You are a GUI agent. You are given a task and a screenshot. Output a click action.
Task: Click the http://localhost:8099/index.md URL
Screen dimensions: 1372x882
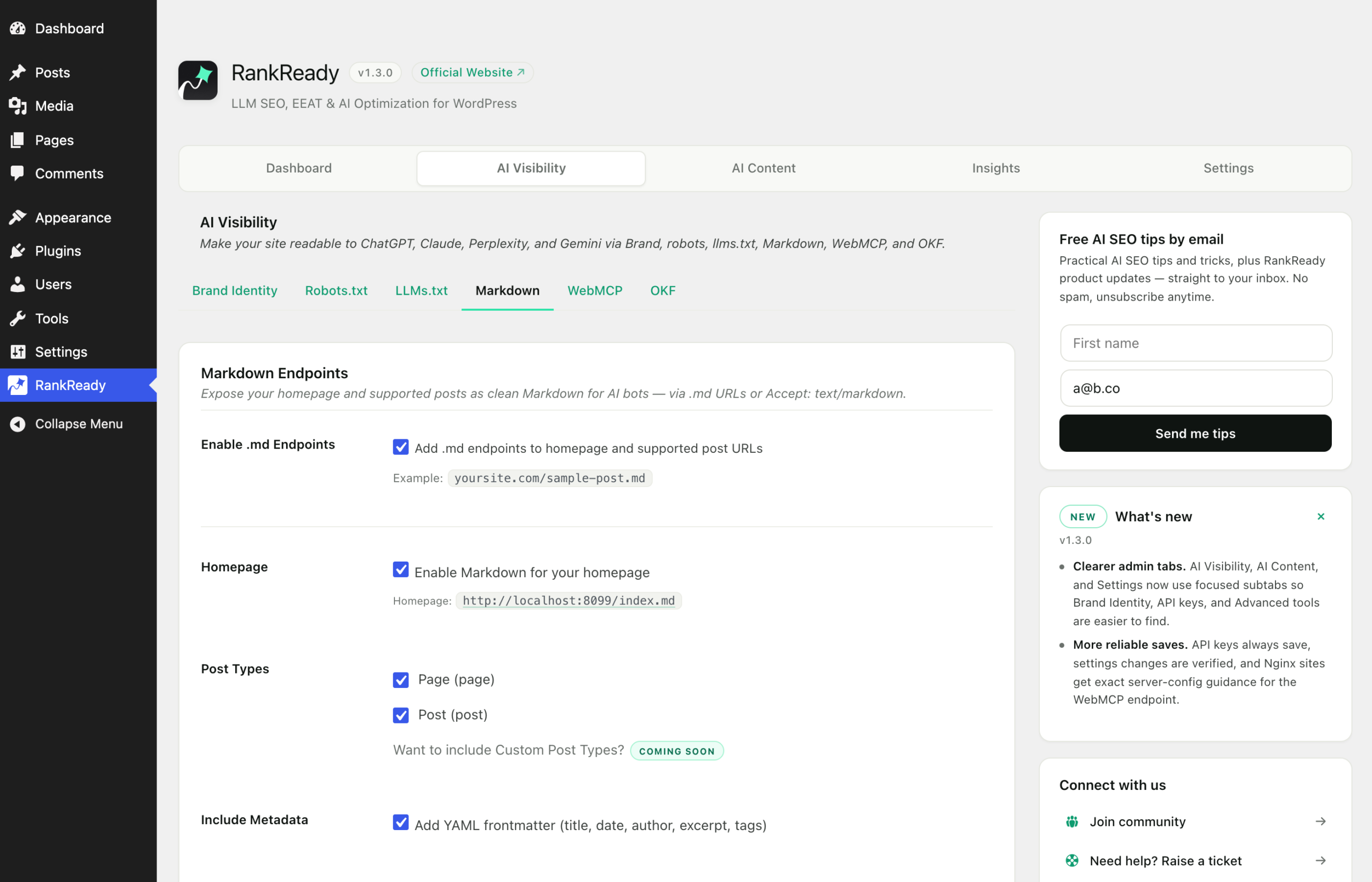568,601
